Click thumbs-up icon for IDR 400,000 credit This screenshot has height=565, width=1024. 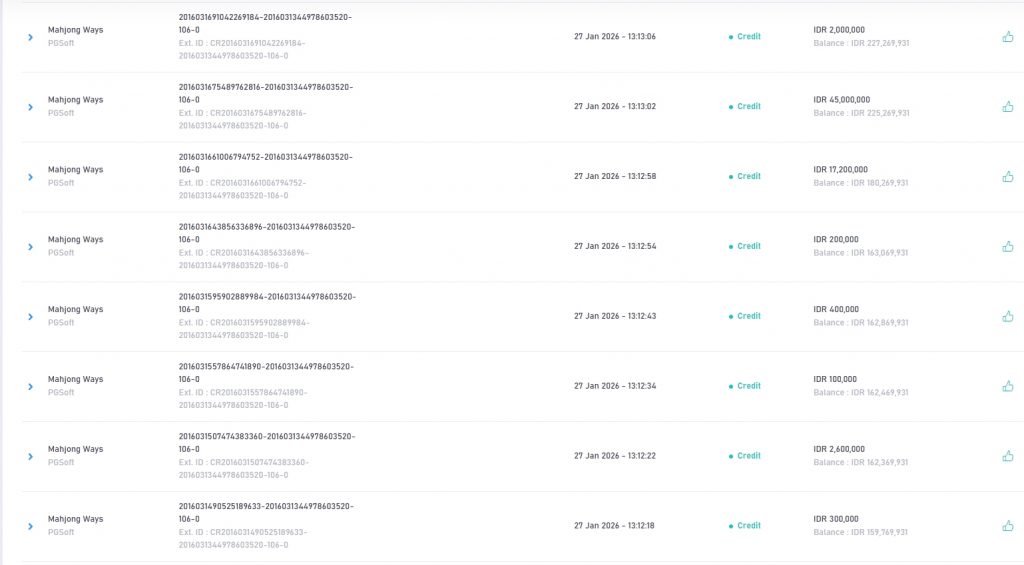click(x=1007, y=317)
